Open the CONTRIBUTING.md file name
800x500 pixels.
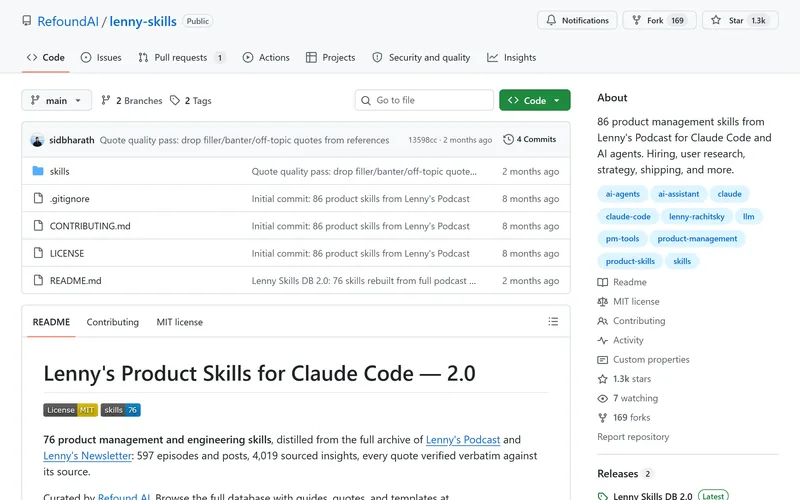pos(90,226)
